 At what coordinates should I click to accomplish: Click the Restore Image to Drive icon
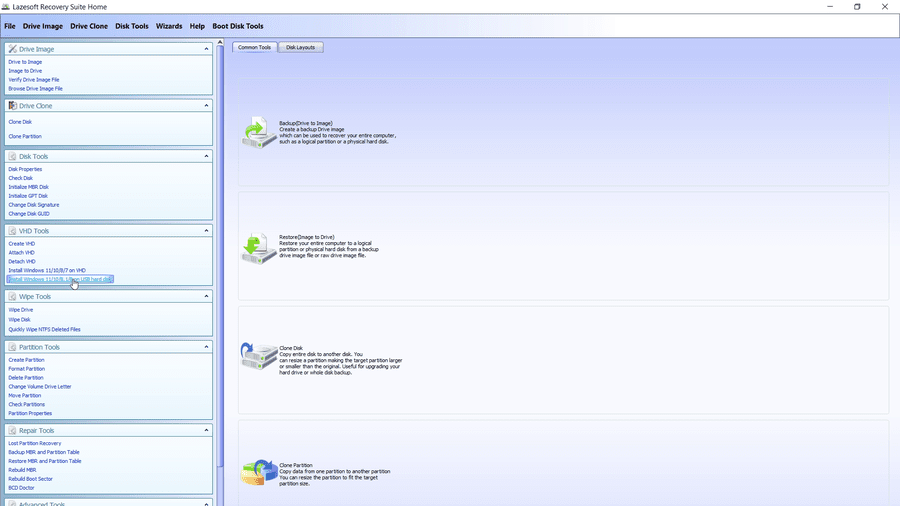pyautogui.click(x=259, y=248)
